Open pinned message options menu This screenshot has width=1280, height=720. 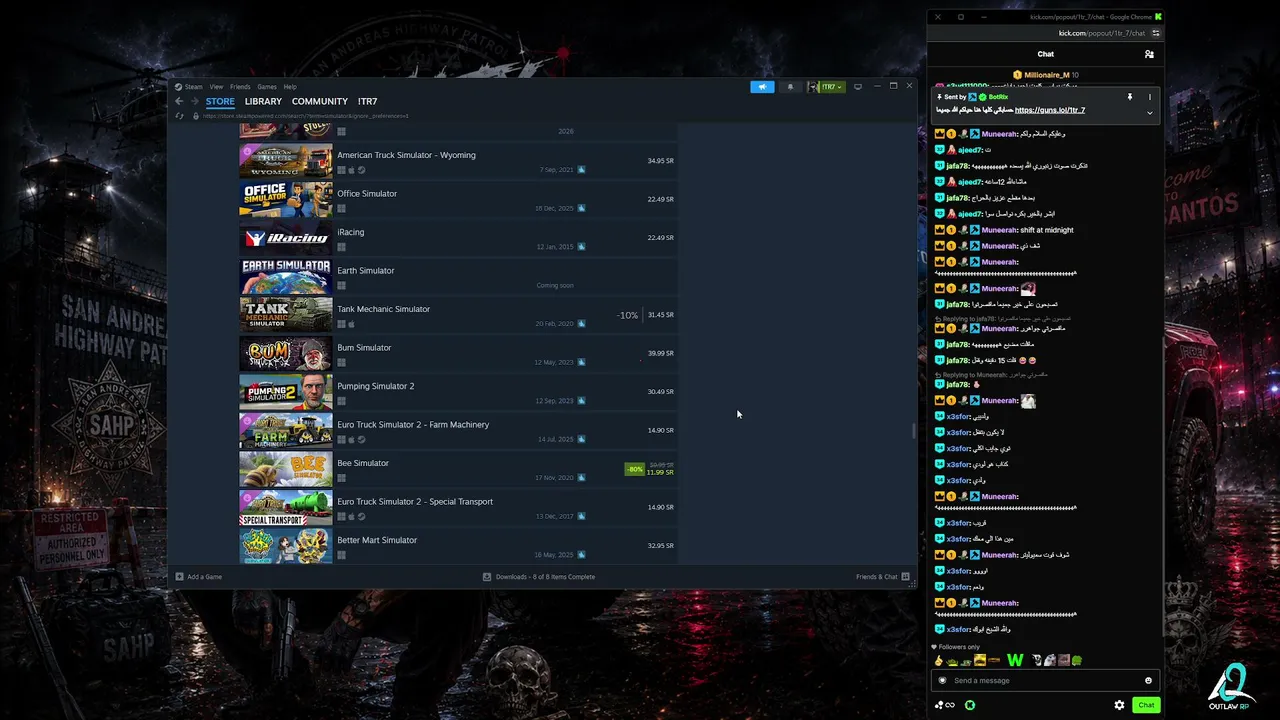point(1150,97)
